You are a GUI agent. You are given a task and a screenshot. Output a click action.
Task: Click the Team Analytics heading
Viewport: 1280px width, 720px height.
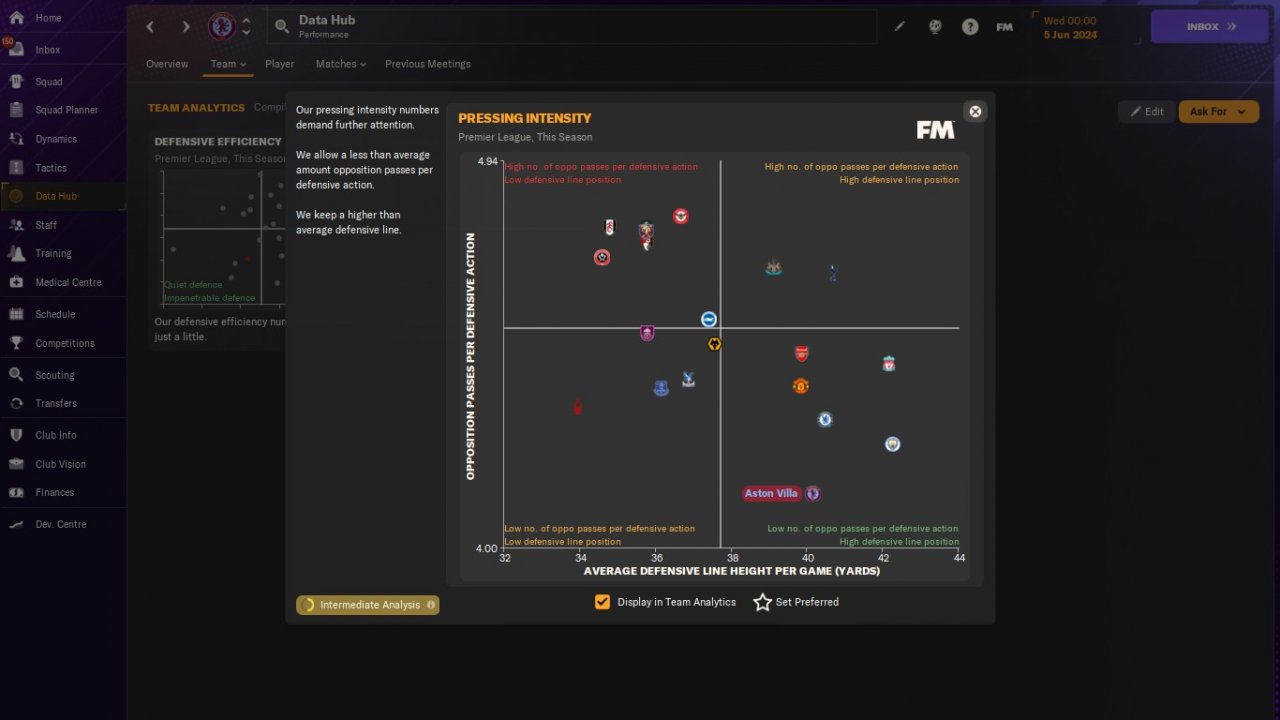click(196, 108)
